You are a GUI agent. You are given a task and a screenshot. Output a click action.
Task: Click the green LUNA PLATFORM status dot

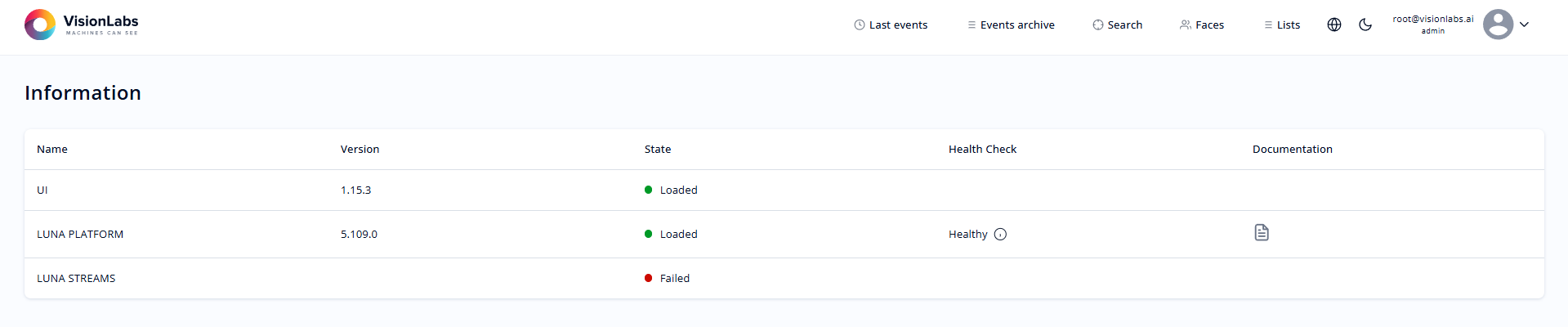click(x=649, y=234)
